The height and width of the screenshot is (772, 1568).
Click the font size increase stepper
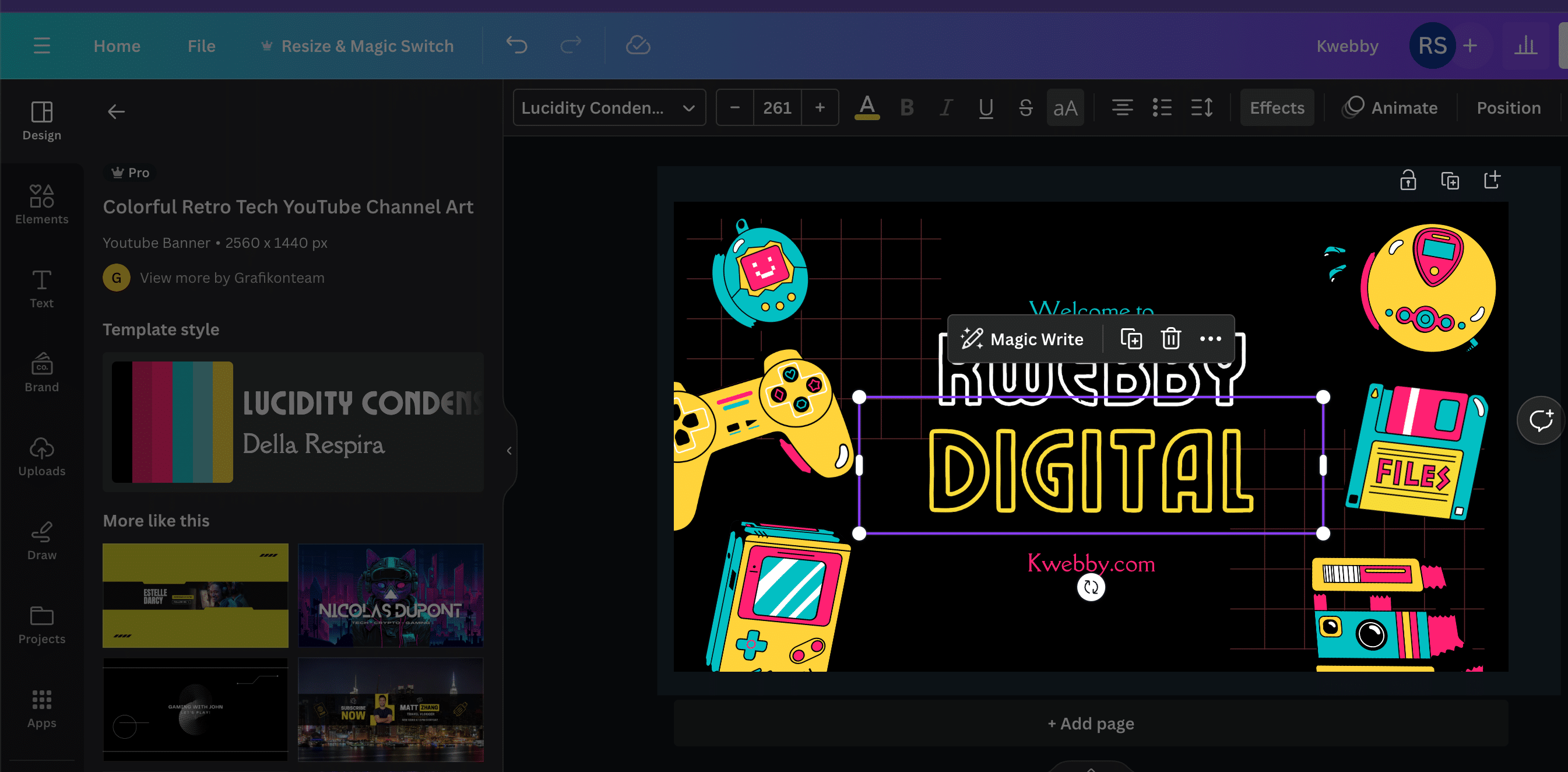click(x=820, y=107)
